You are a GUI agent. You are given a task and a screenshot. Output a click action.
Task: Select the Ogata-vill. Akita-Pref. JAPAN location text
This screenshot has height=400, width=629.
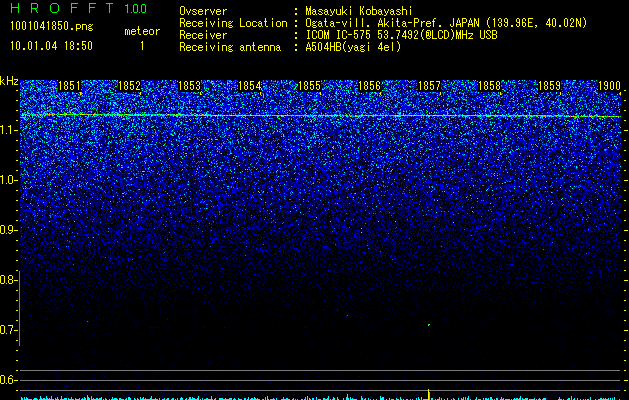coord(446,23)
